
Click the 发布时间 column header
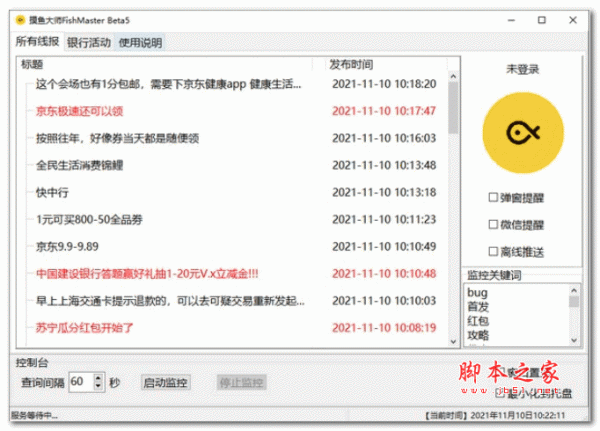pos(351,64)
